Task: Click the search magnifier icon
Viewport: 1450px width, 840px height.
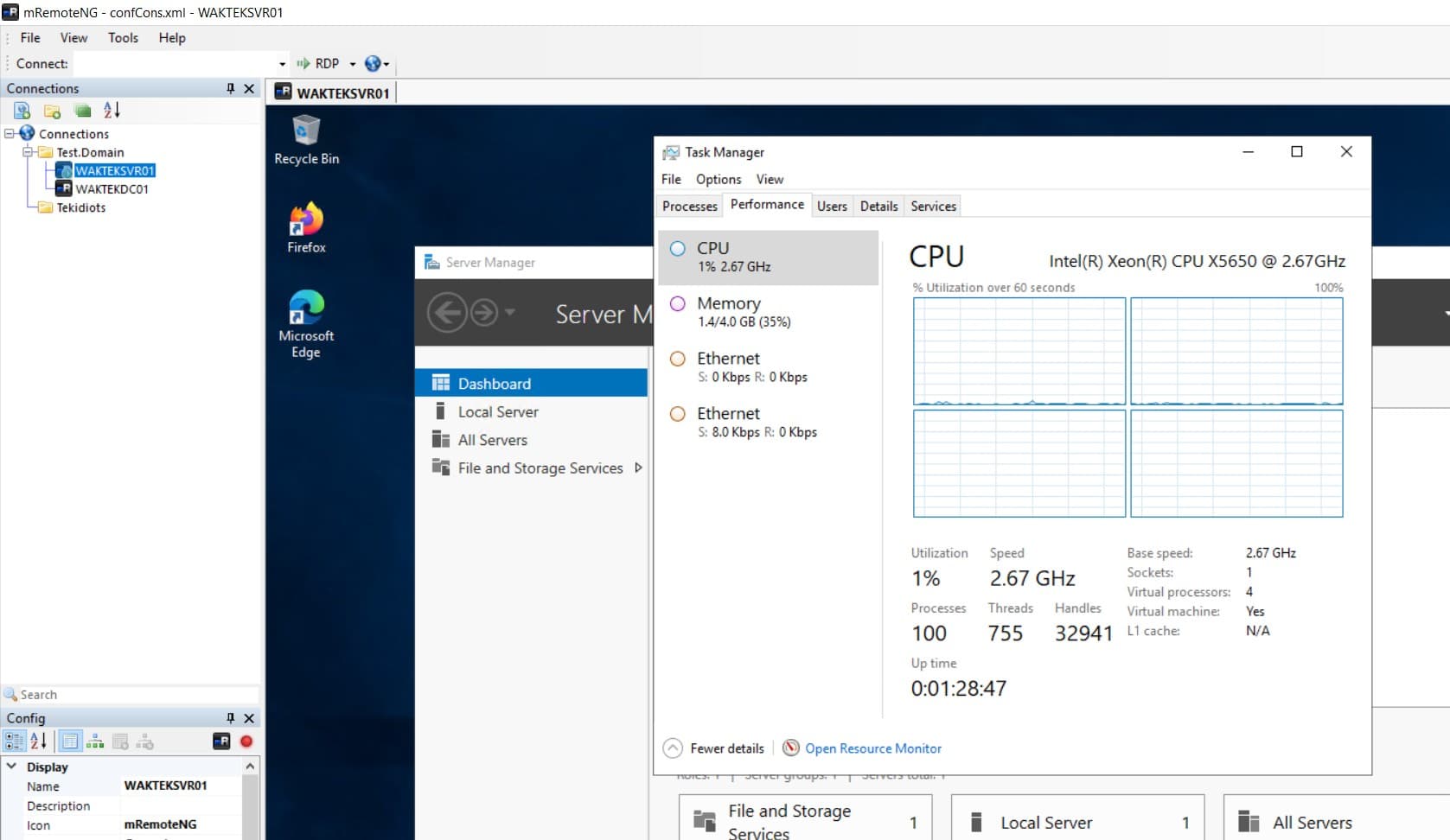Action: (x=10, y=694)
